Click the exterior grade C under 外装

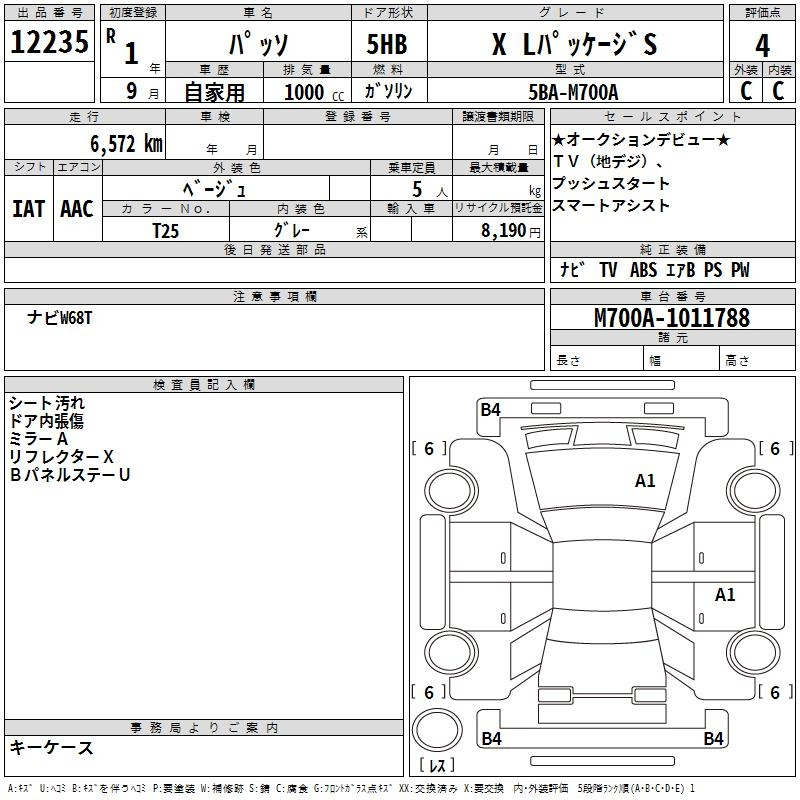[x=745, y=91]
